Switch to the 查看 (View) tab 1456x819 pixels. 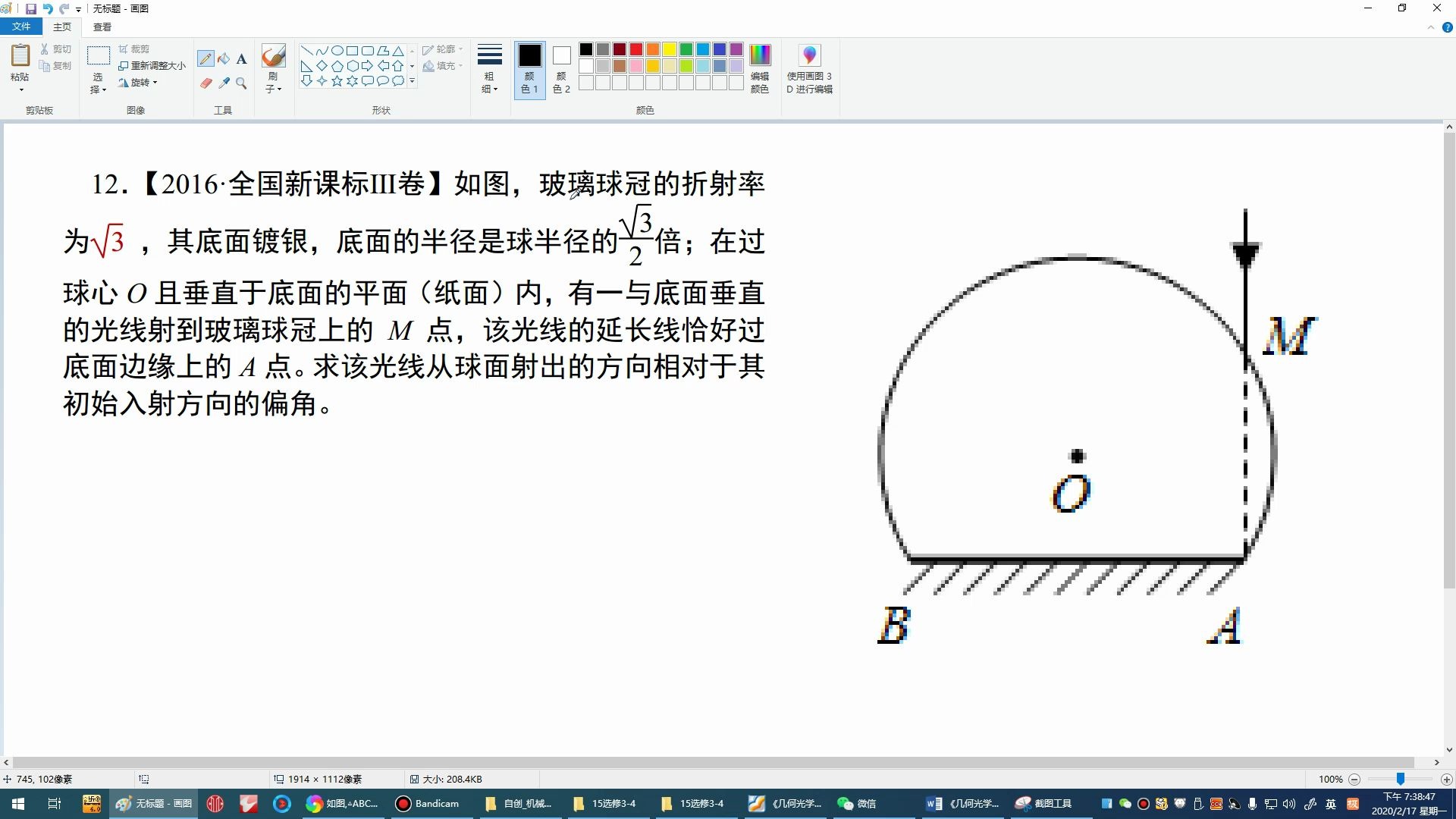pyautogui.click(x=102, y=27)
